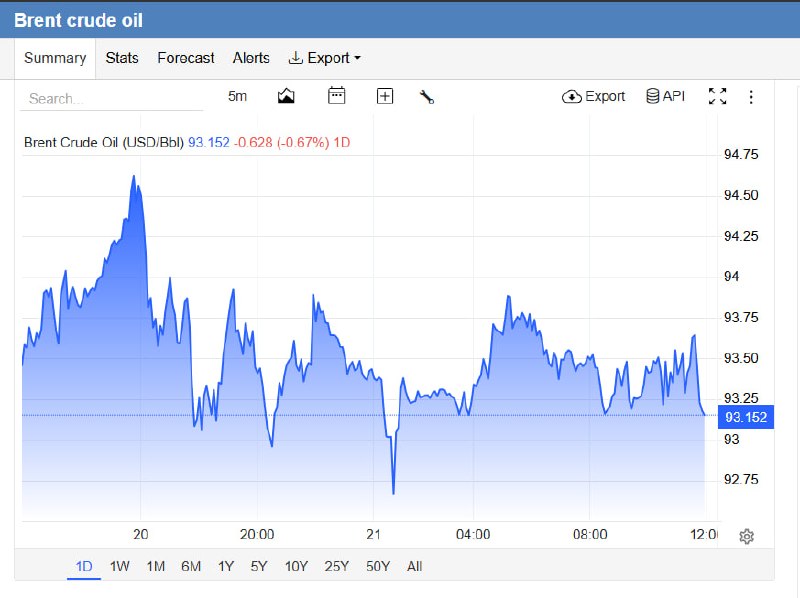Open the 5m interval selector
This screenshot has width=800, height=598.
[x=237, y=96]
